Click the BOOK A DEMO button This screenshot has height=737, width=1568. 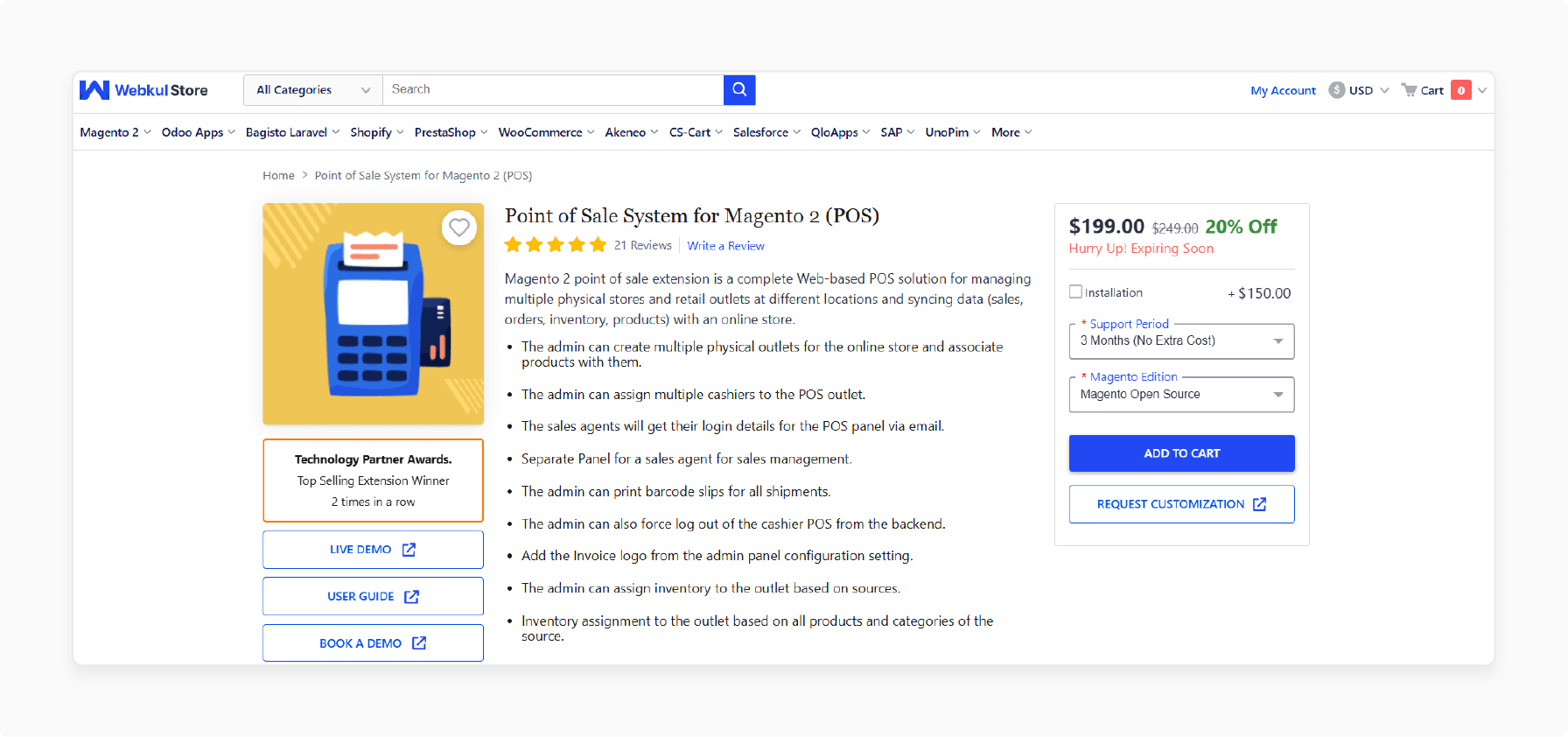point(373,643)
